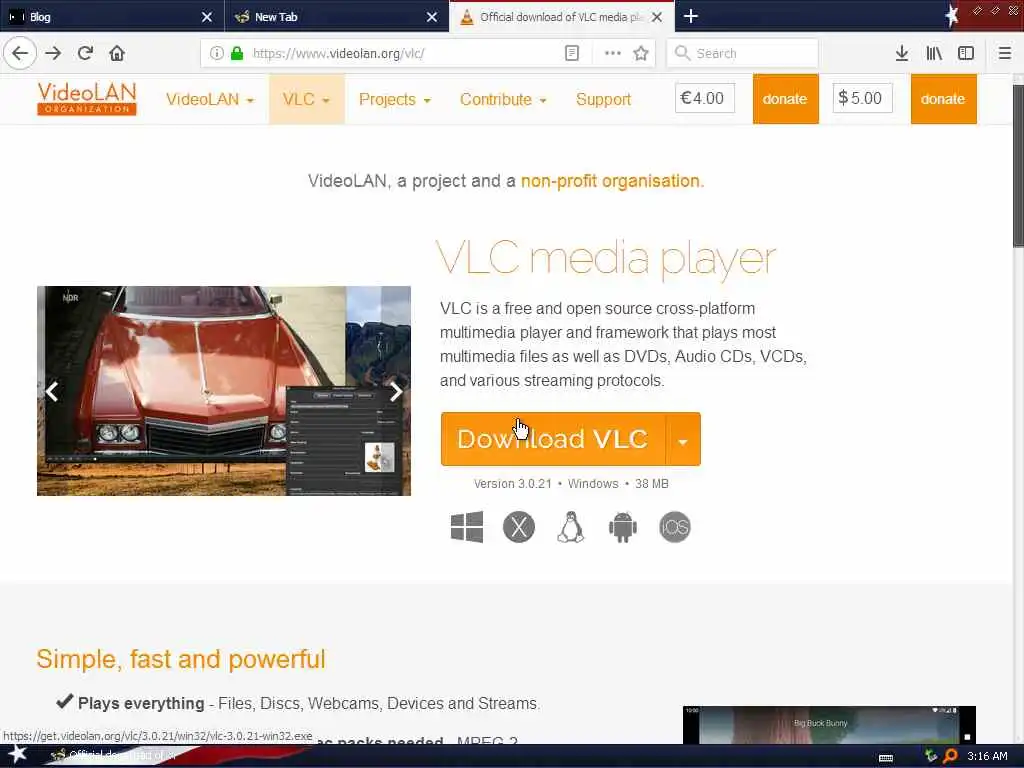Viewport: 1024px width, 768px height.
Task: Open the network tray icon
Action: 931,756
